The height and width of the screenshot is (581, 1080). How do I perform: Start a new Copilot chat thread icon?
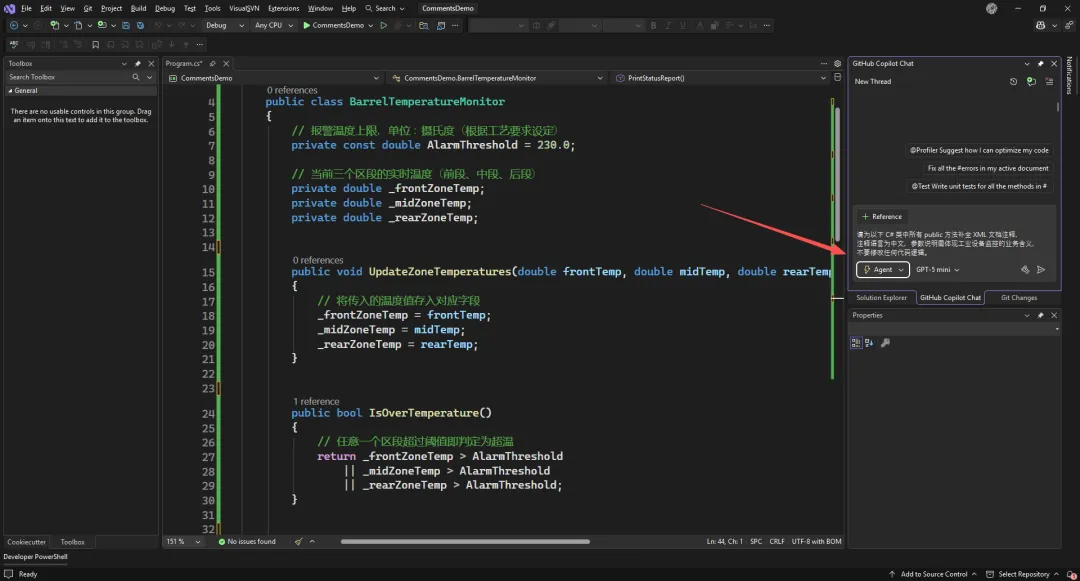point(1031,81)
